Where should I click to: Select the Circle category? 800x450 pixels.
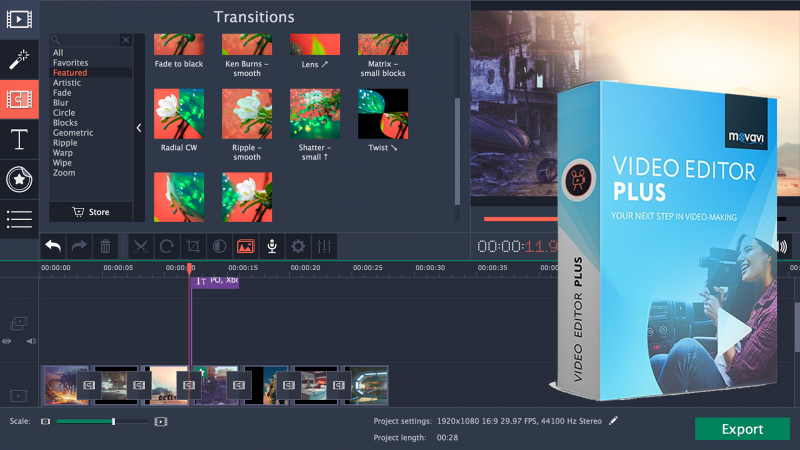click(x=64, y=113)
